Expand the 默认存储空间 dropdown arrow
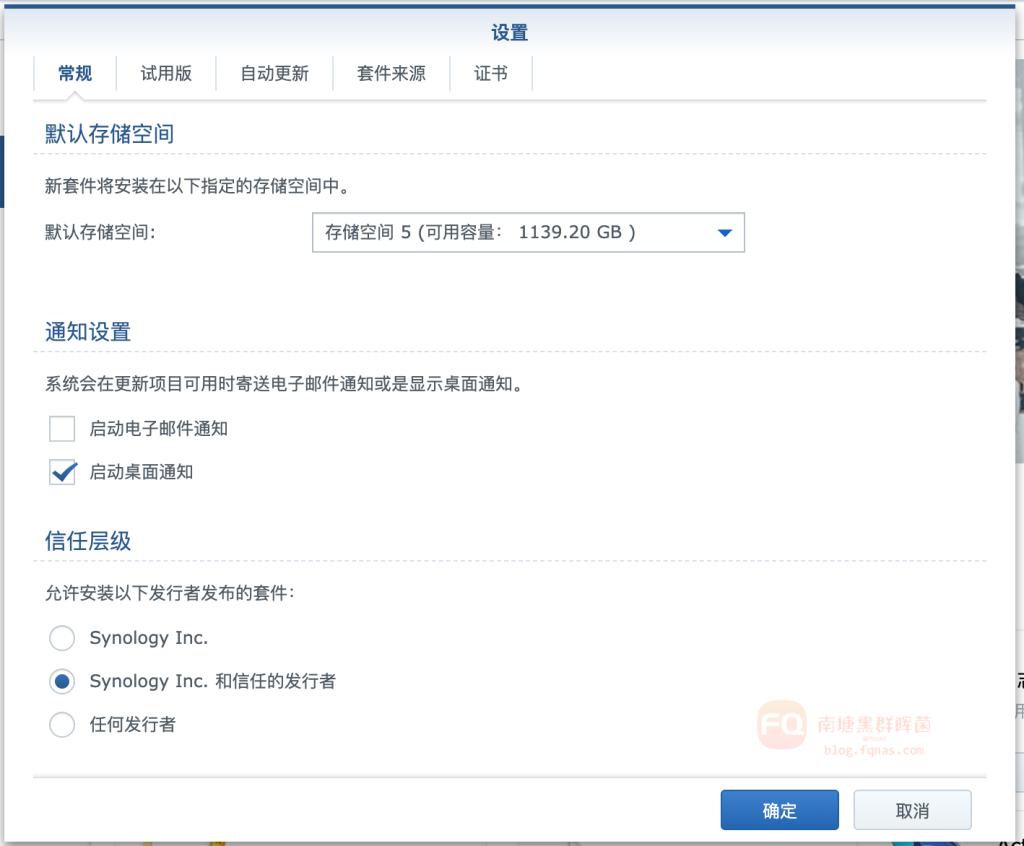The image size is (1024, 846). (725, 233)
